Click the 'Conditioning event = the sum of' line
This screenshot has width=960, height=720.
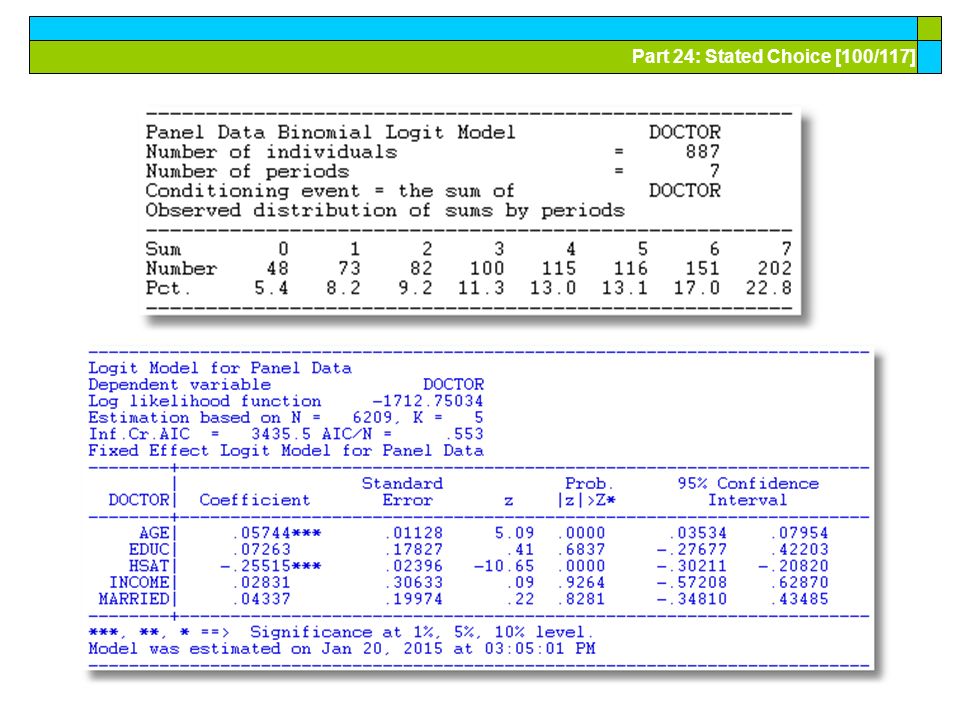point(331,191)
